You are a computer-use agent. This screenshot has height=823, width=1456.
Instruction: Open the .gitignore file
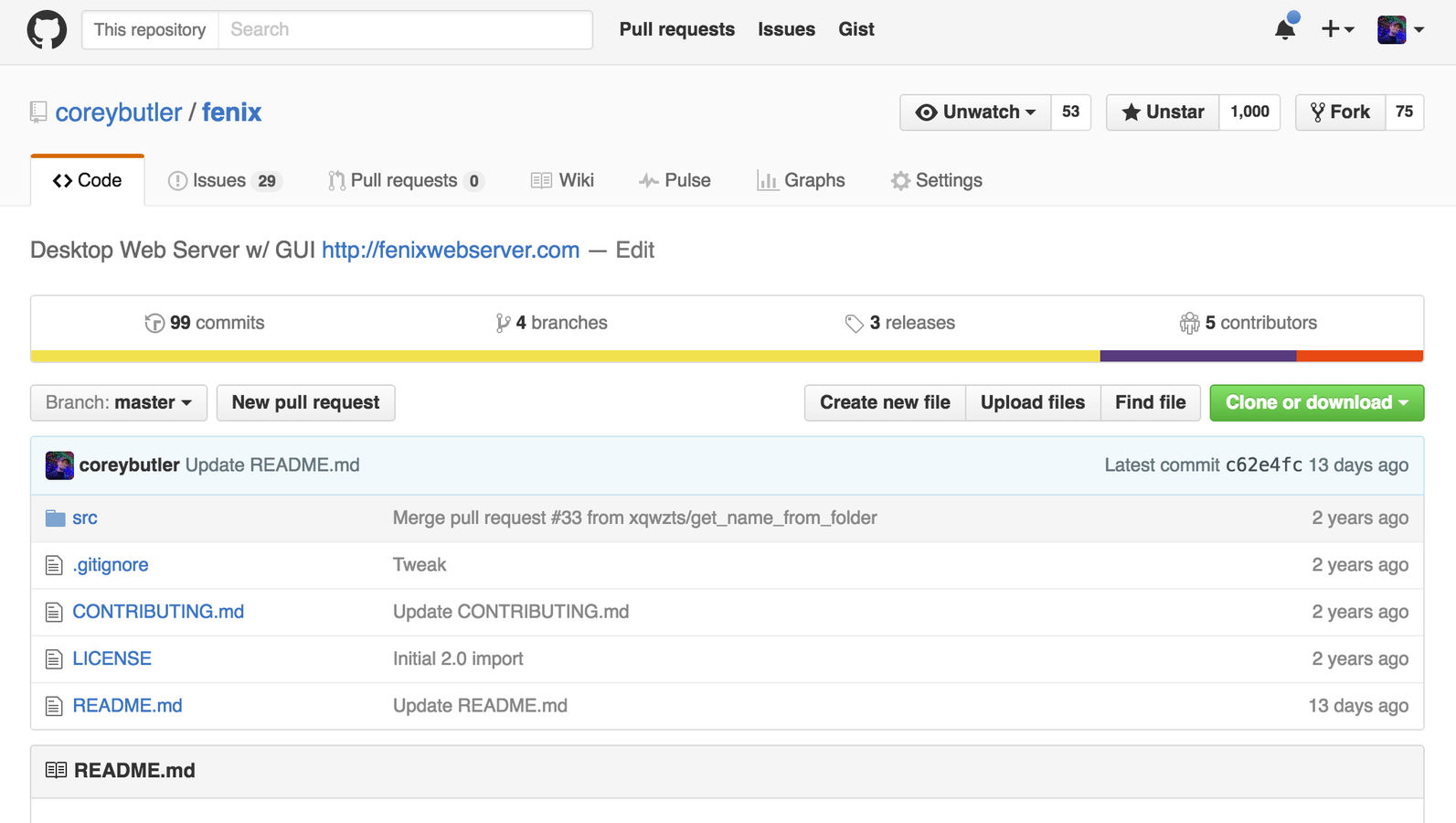(x=111, y=565)
